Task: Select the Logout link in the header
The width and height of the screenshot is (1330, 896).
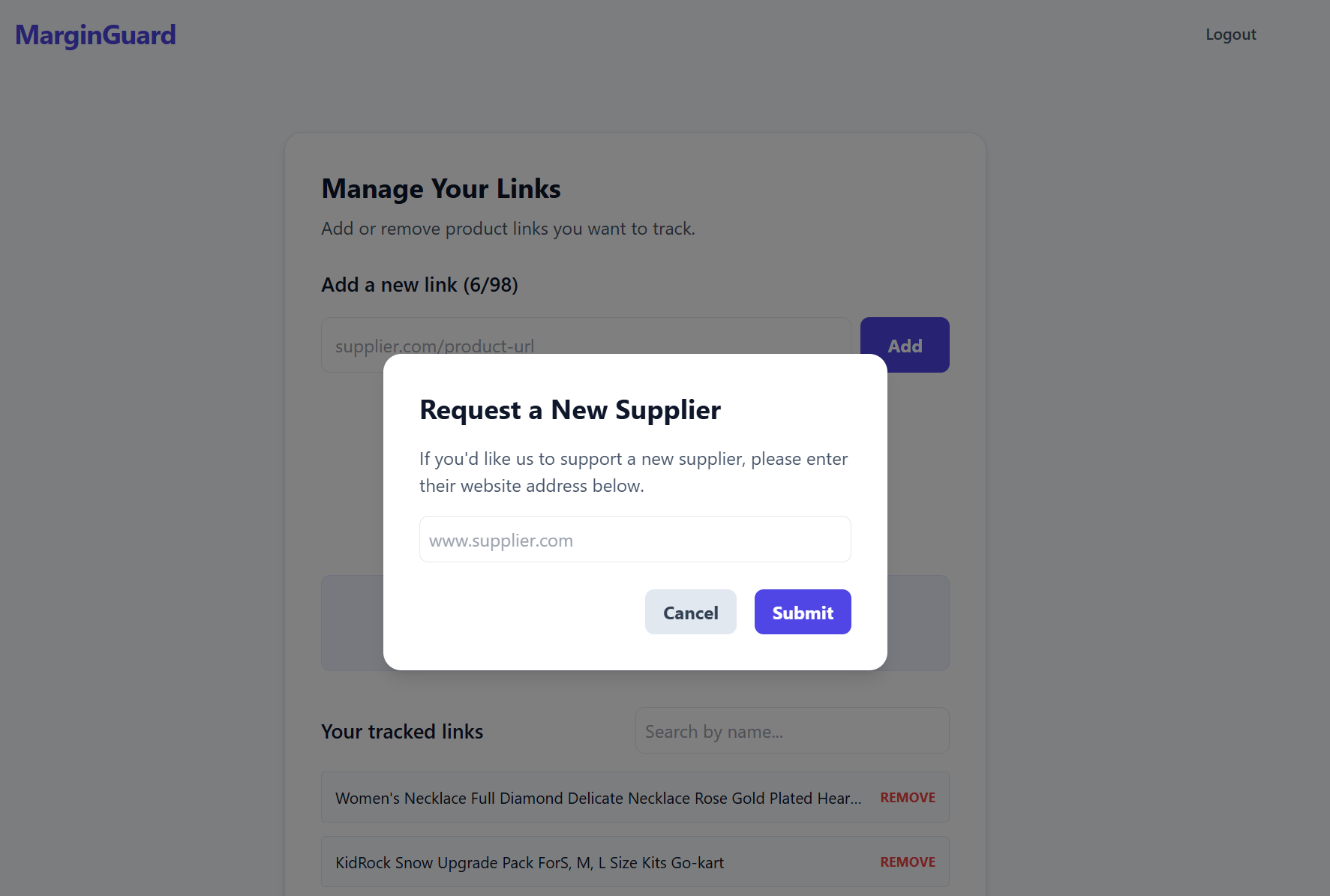Action: tap(1230, 34)
